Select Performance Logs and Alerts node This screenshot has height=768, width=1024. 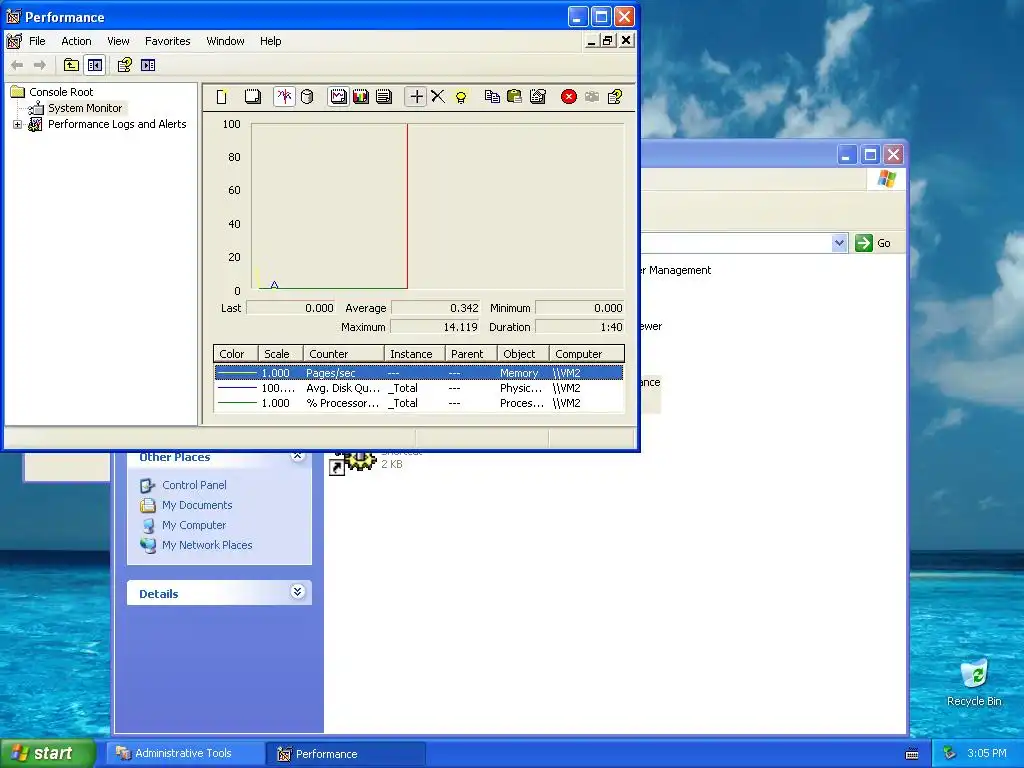coord(117,124)
